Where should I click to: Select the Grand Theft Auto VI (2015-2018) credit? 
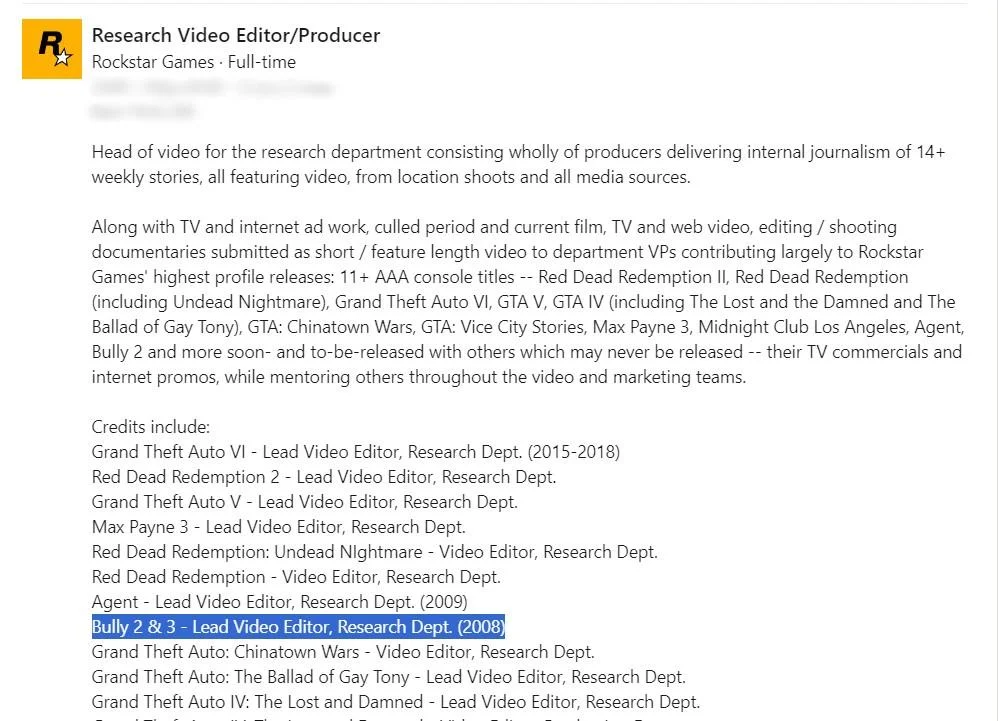coord(355,452)
